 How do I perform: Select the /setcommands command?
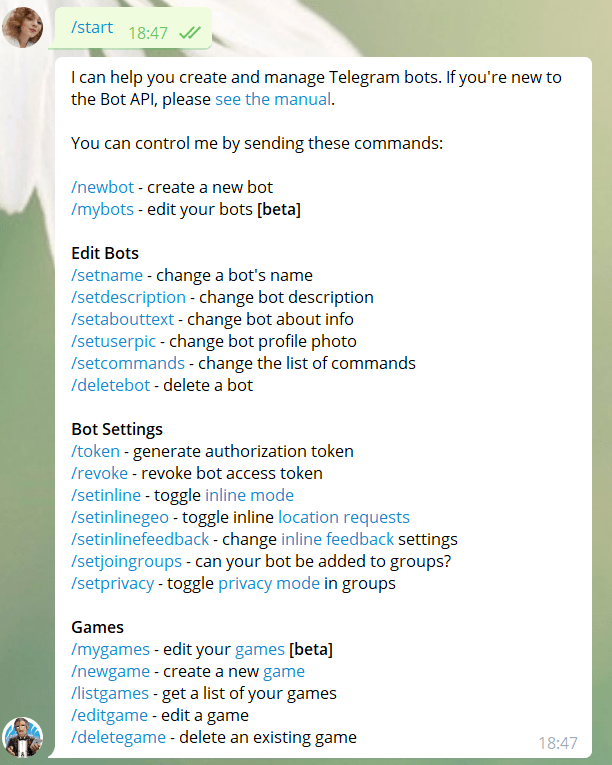(x=128, y=363)
